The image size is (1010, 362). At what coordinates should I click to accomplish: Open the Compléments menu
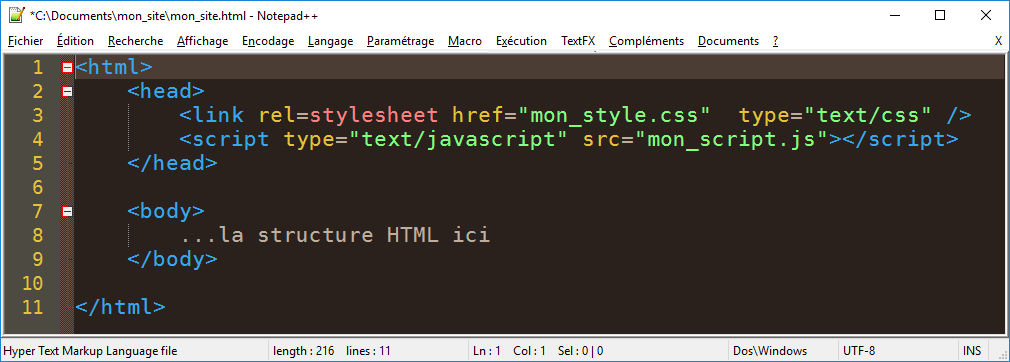(646, 41)
